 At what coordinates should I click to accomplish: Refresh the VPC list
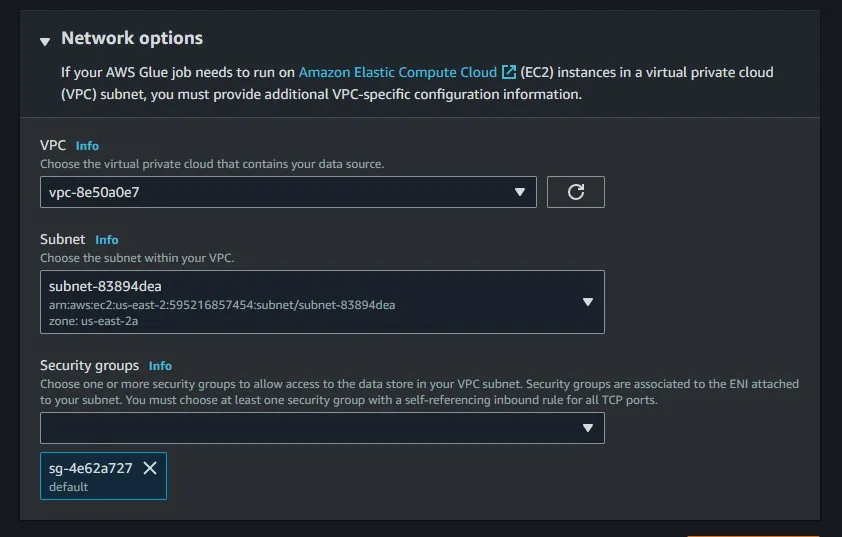575,192
